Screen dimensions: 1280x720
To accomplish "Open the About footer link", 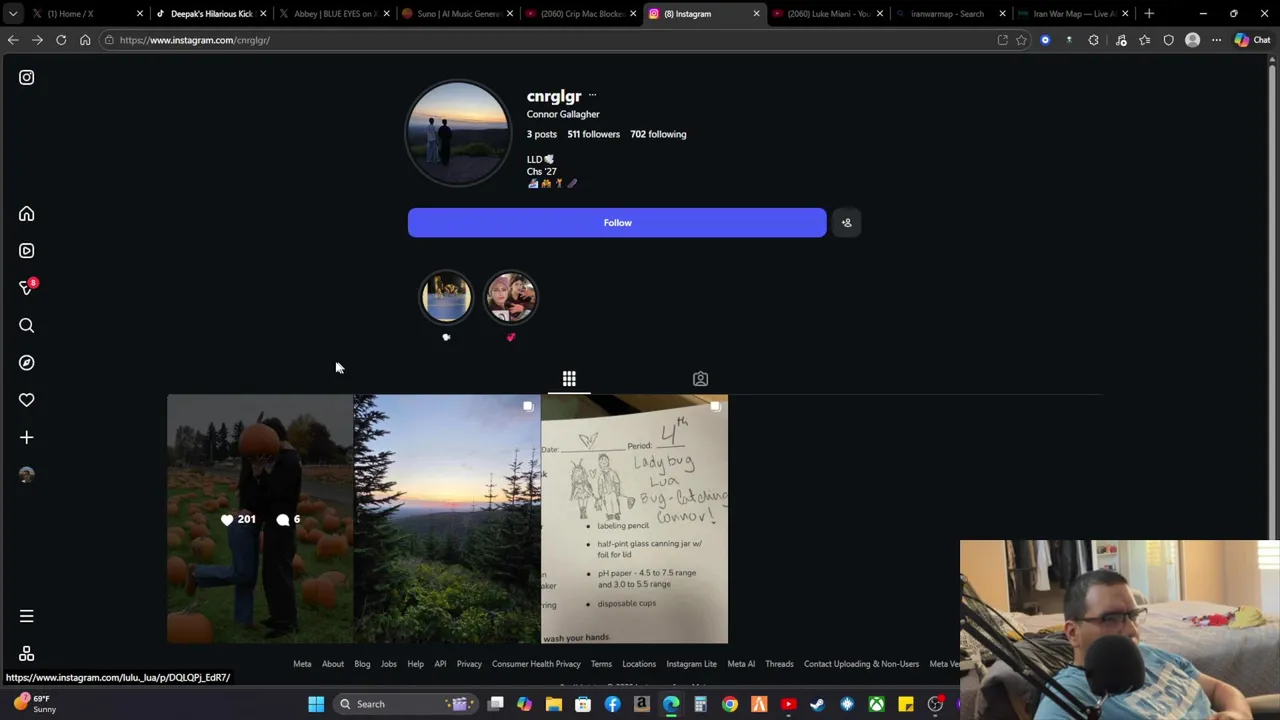I will pyautogui.click(x=333, y=664).
